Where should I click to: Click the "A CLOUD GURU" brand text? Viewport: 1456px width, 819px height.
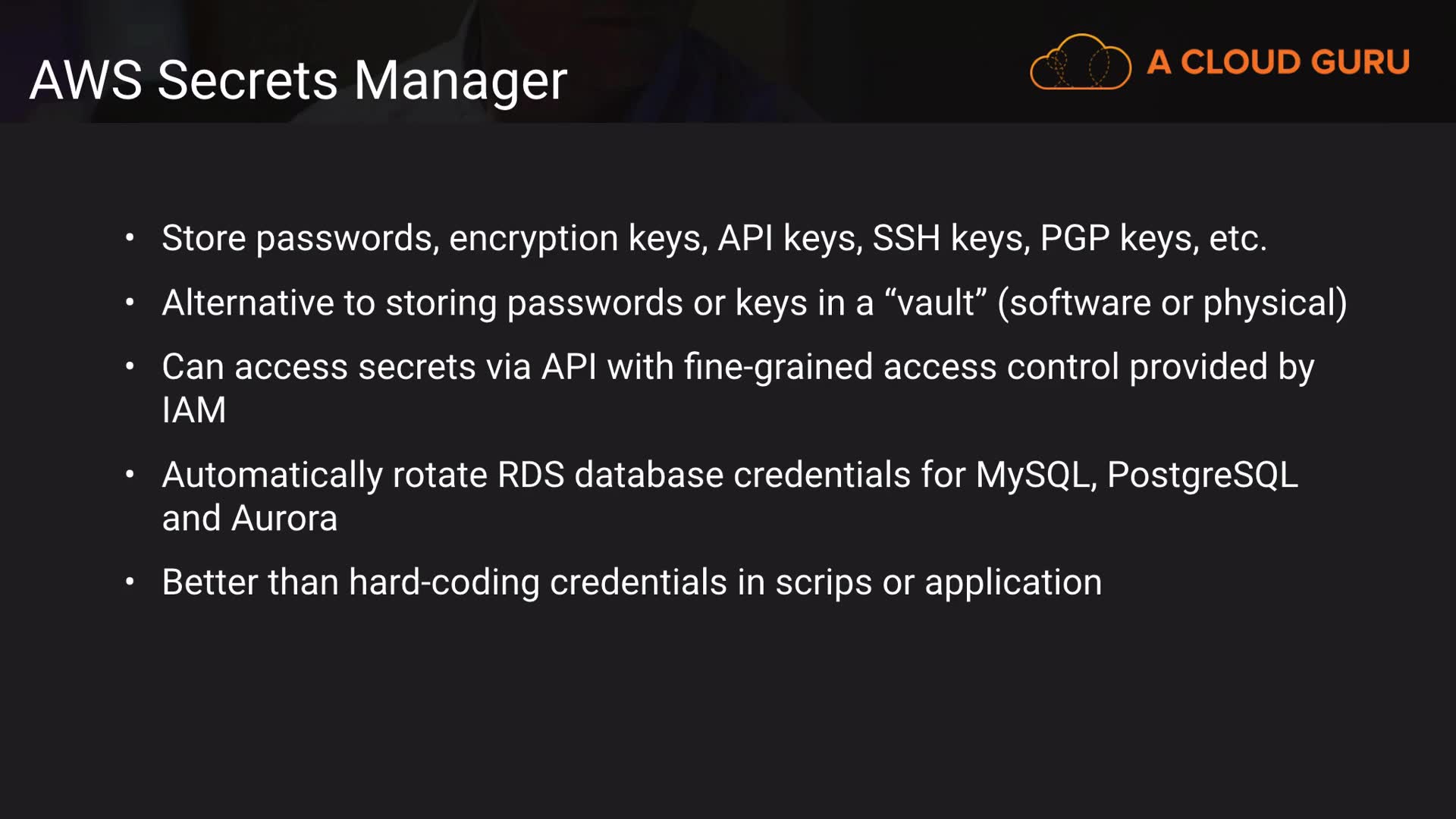(1278, 62)
